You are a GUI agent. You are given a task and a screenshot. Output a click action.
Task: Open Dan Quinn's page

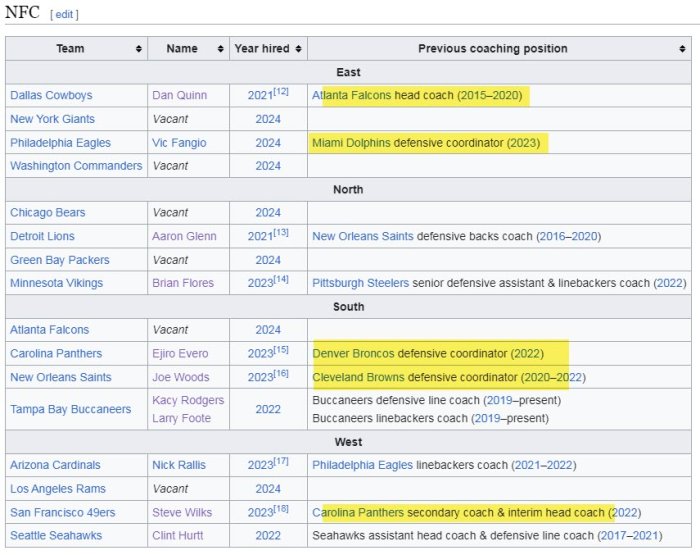(179, 95)
